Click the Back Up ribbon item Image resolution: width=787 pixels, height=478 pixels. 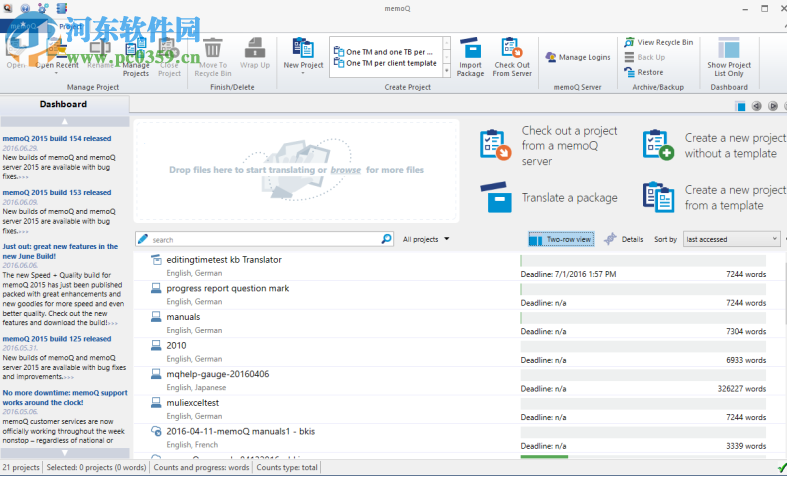click(645, 57)
